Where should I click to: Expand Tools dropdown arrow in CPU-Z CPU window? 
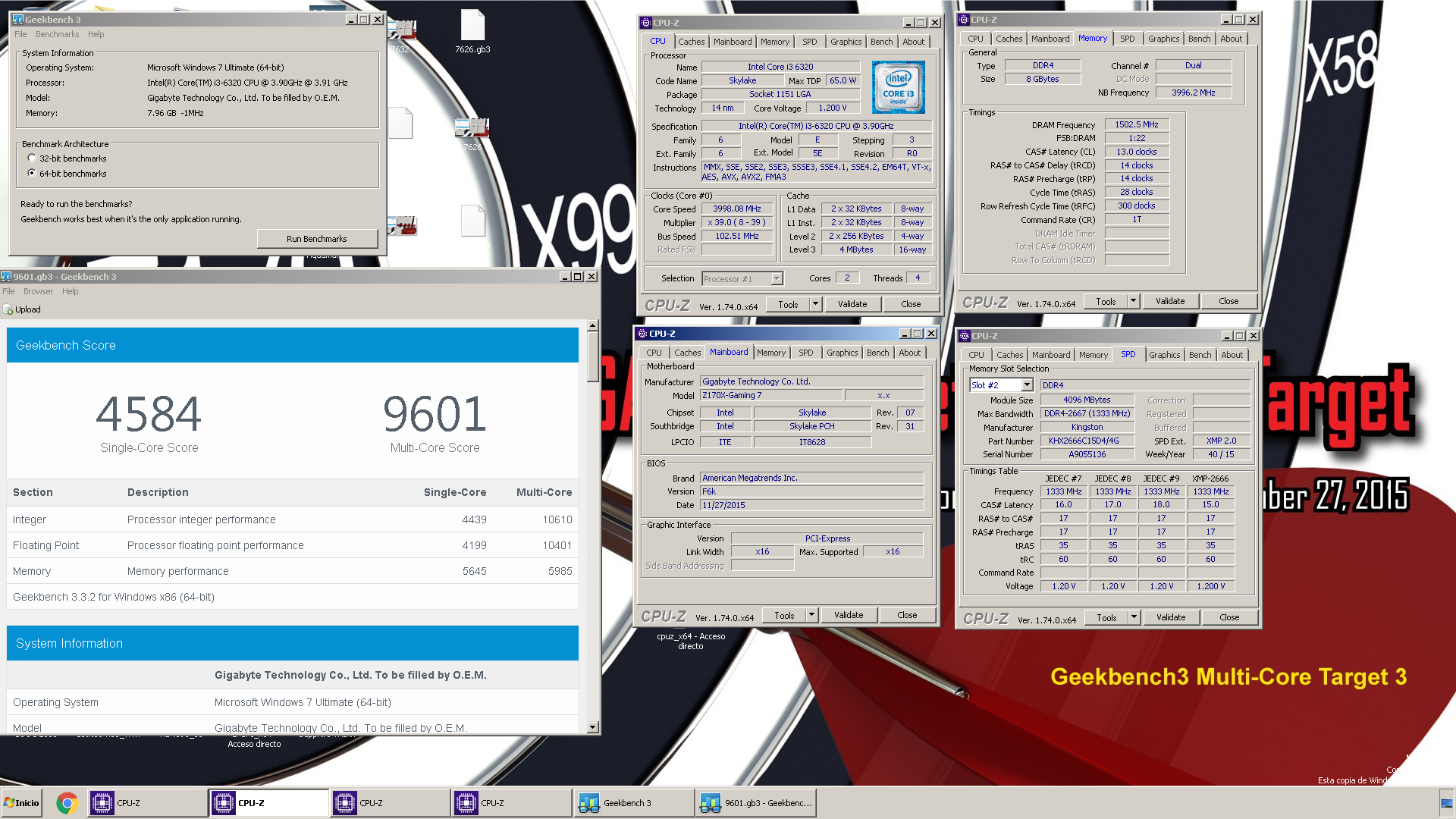(x=815, y=305)
